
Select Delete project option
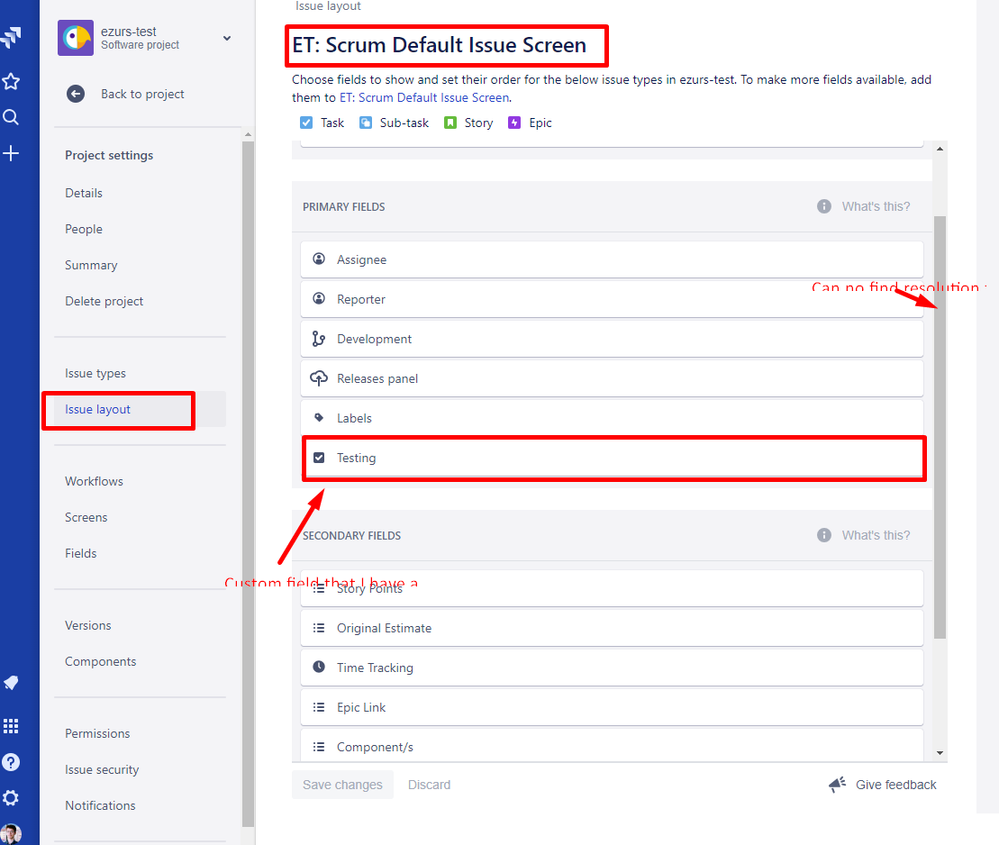[x=104, y=301]
